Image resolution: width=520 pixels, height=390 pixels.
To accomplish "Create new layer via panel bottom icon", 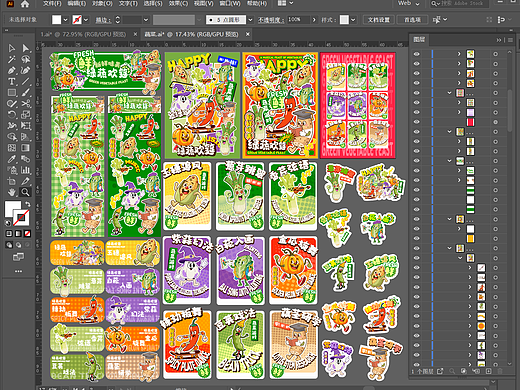I will (488, 371).
